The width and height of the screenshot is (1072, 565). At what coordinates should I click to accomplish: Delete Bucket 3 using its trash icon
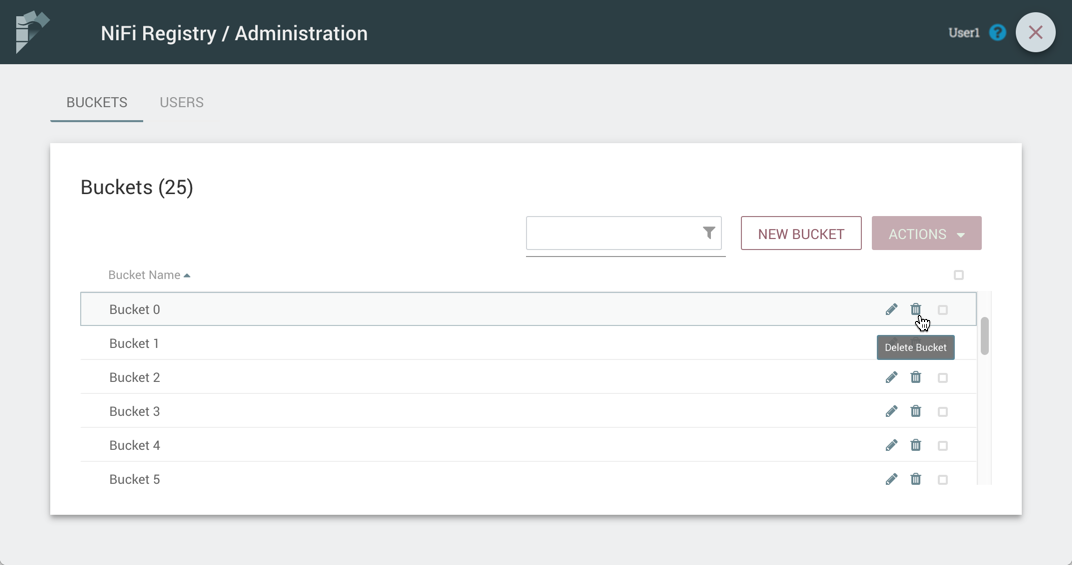pyautogui.click(x=915, y=412)
